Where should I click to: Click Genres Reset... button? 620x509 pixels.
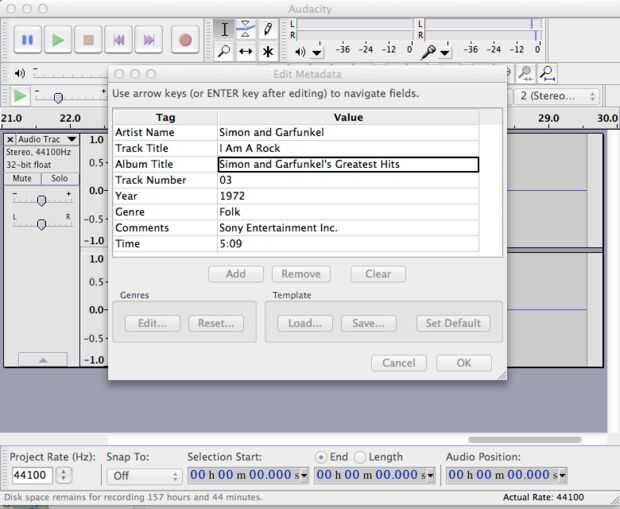click(216, 323)
